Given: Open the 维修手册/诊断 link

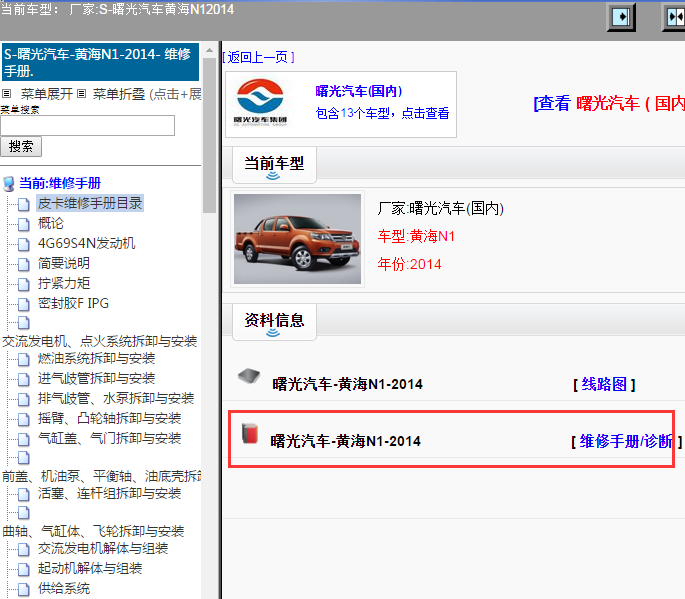Looking at the screenshot, I should (626, 441).
